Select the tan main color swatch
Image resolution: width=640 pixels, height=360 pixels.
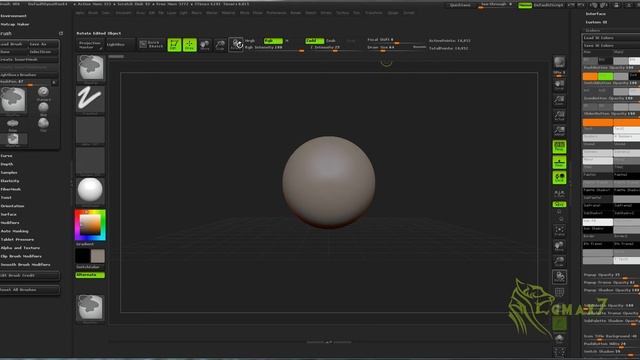[98, 256]
